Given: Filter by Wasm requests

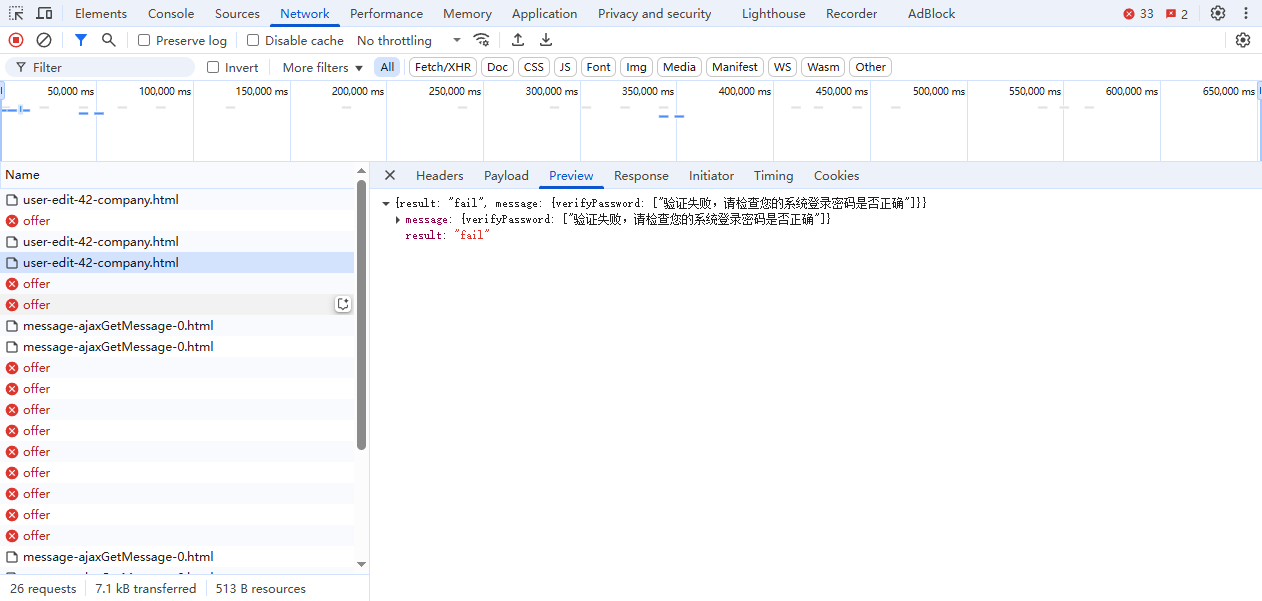Looking at the screenshot, I should point(823,67).
